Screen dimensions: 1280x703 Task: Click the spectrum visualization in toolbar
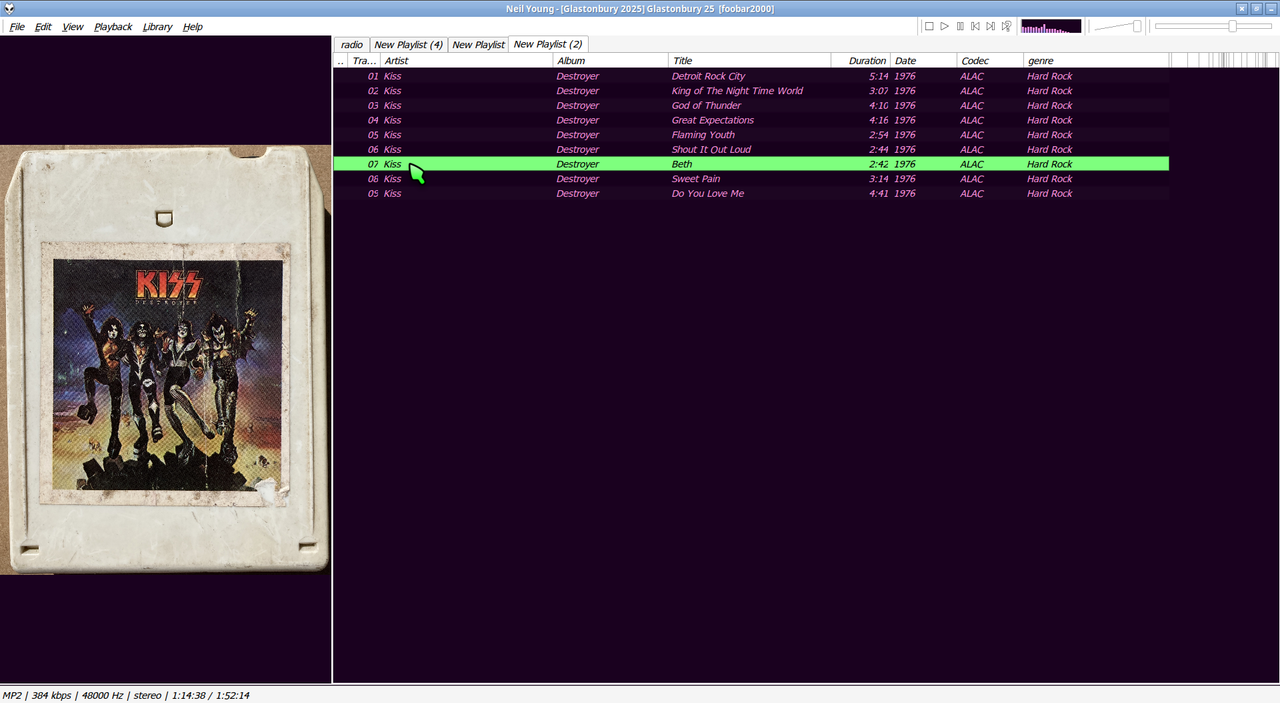coord(1051,26)
